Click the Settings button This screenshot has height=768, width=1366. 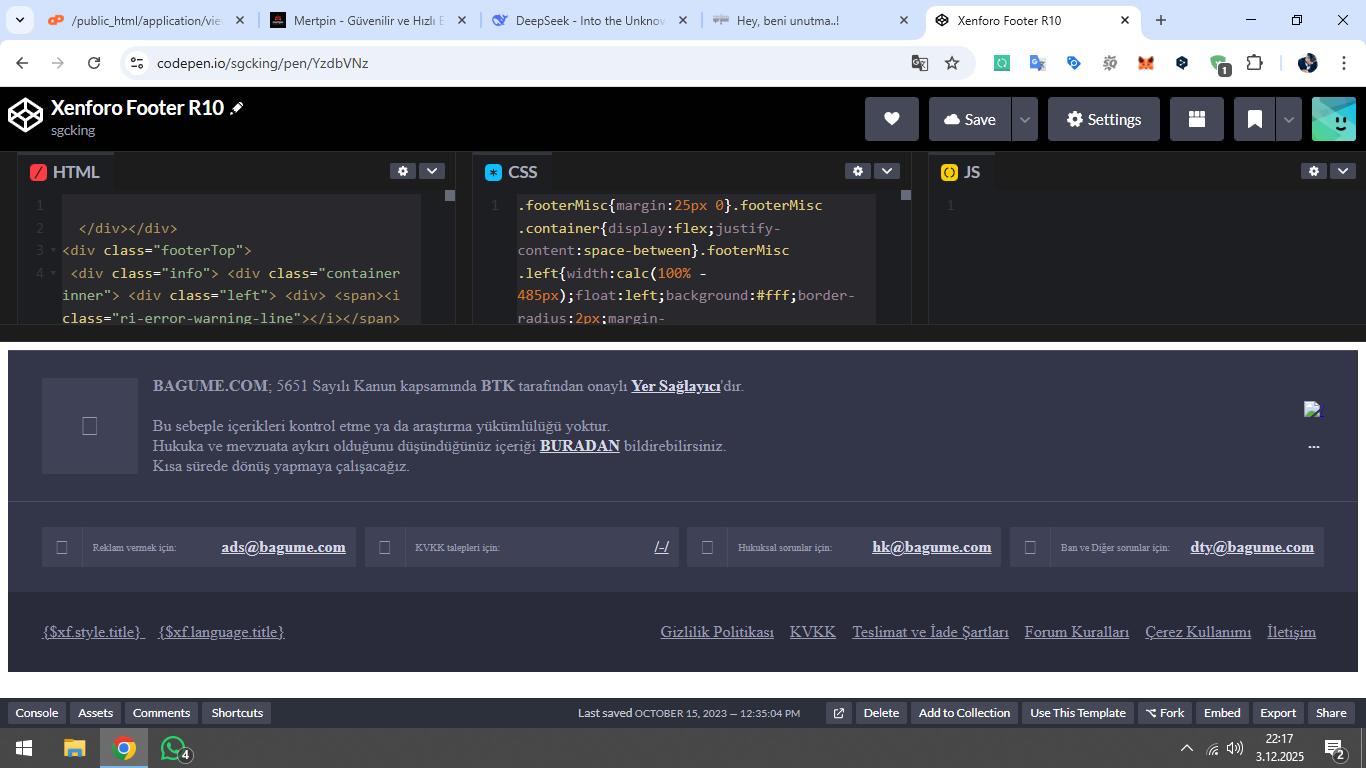click(x=1103, y=119)
